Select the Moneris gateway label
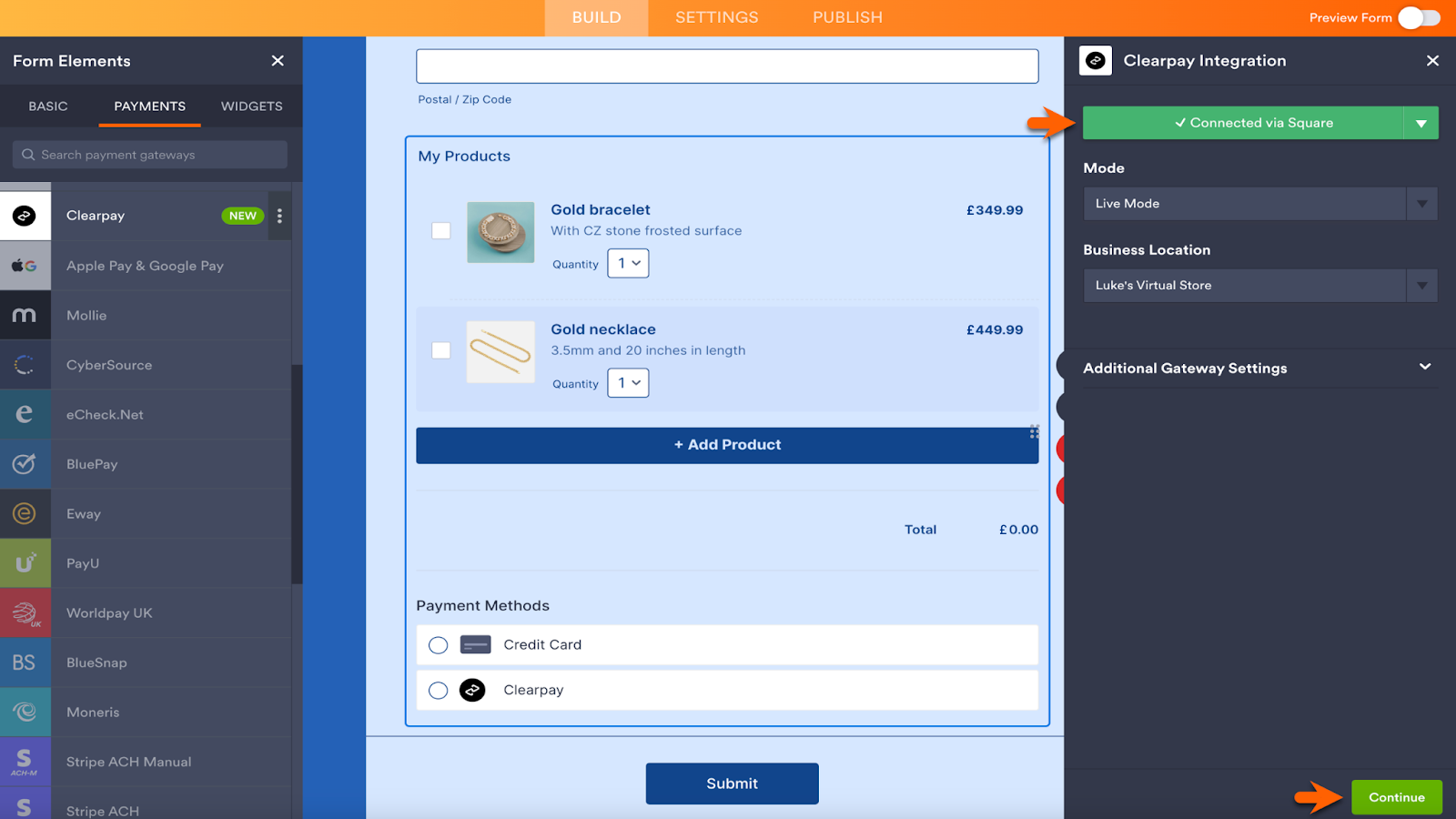 click(93, 713)
